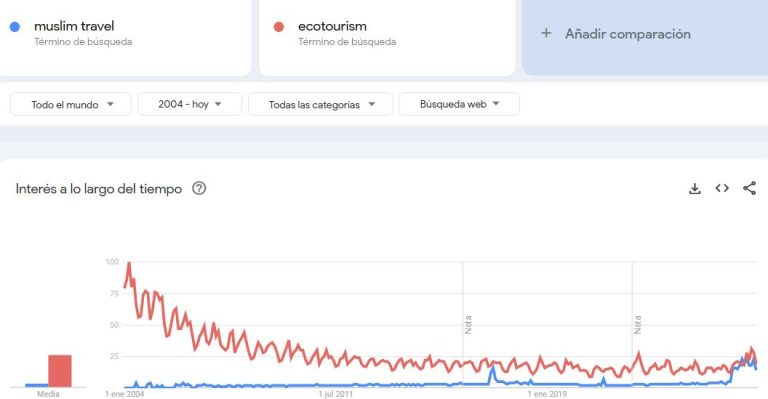Click the red dot beside ecotourism
This screenshot has width=768, height=399.
point(279,26)
